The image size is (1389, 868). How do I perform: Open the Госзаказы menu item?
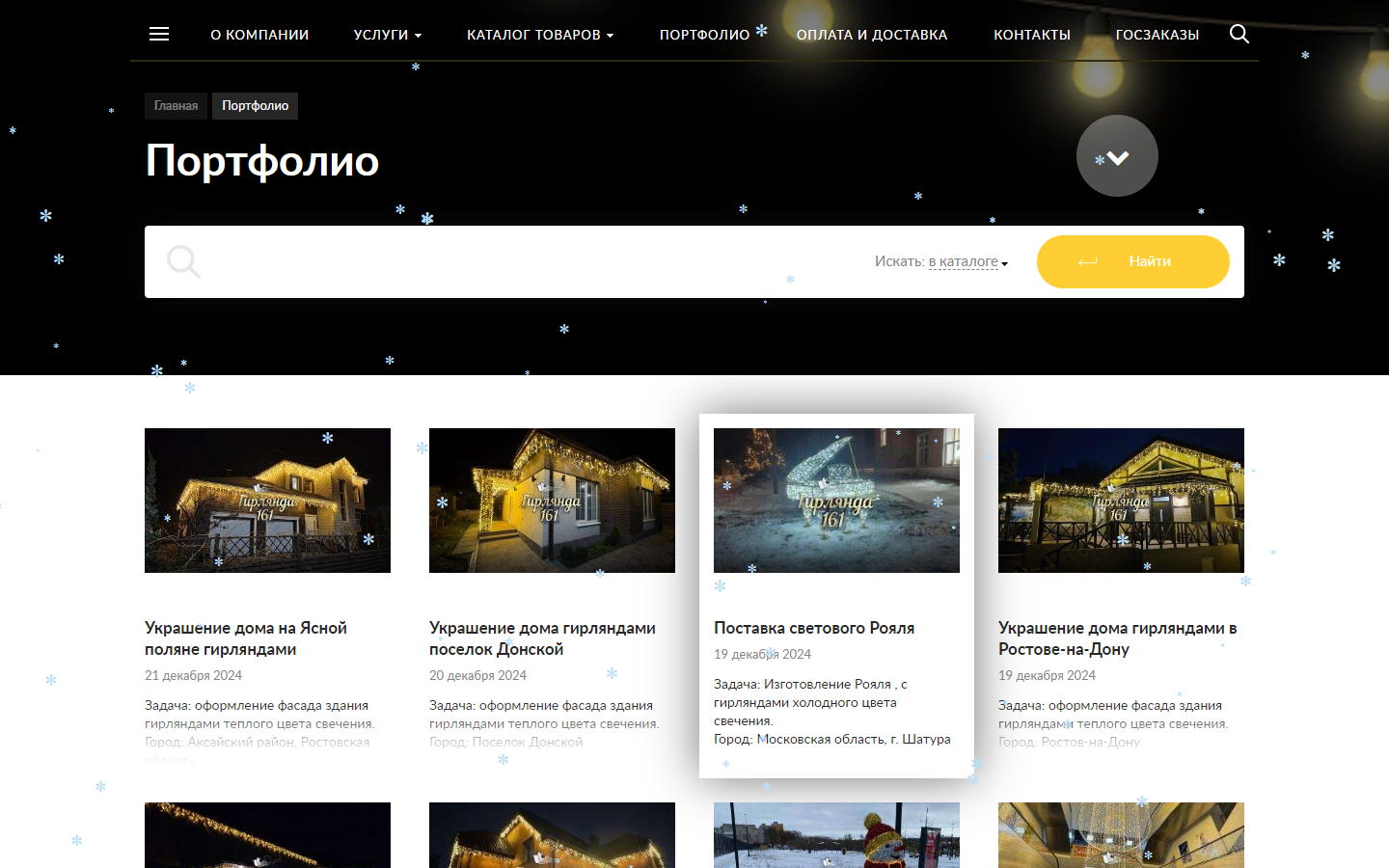[x=1157, y=35]
